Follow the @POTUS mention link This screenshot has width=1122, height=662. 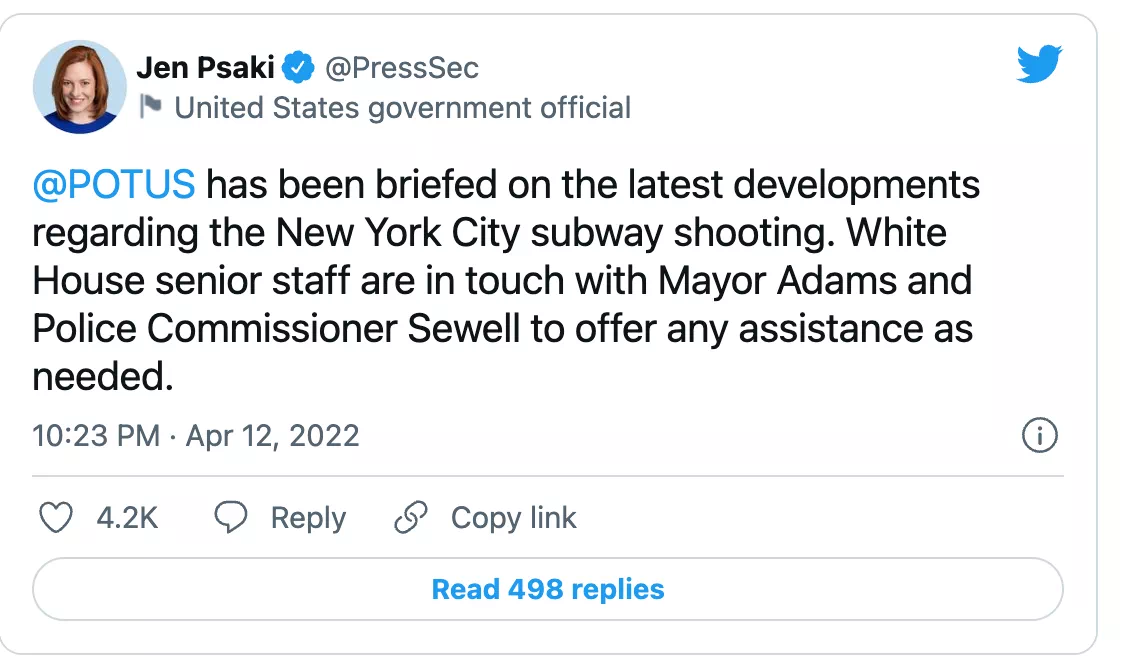pyautogui.click(x=113, y=186)
